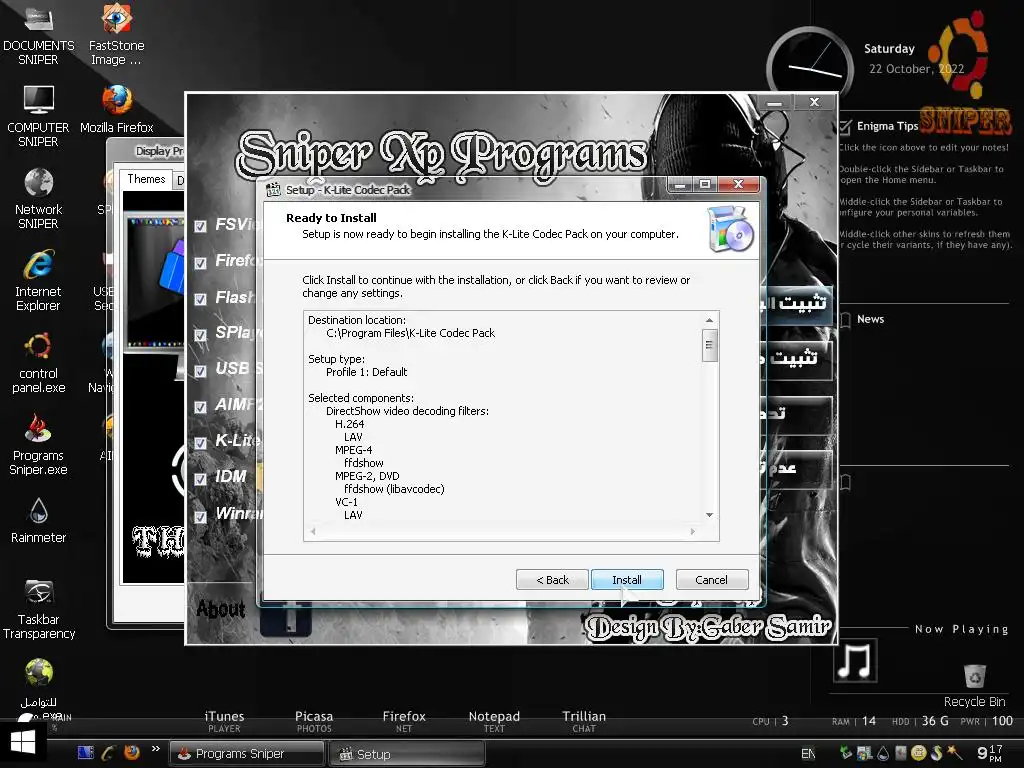Open Taskbar Transparency desktop icon
Image resolution: width=1024 pixels, height=768 pixels.
(x=39, y=609)
